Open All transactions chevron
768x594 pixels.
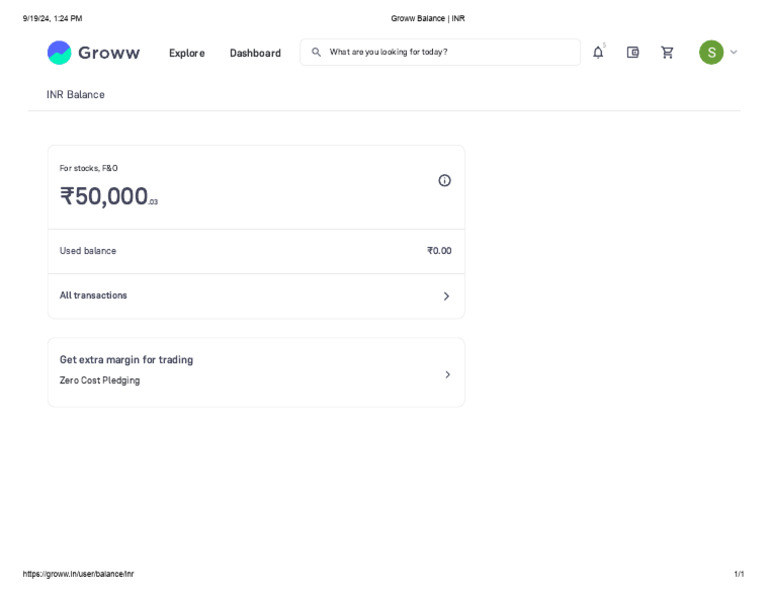tap(446, 296)
